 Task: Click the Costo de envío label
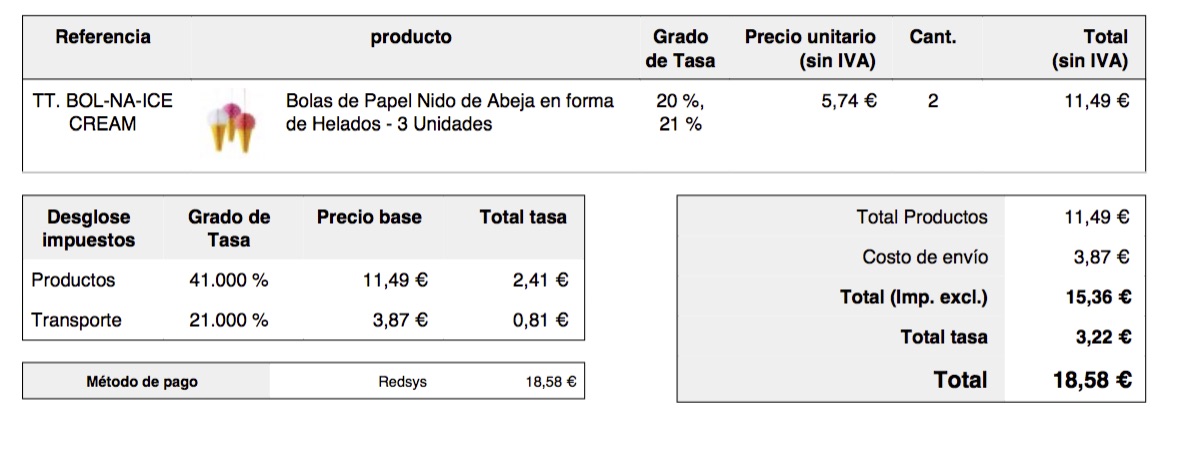925,257
